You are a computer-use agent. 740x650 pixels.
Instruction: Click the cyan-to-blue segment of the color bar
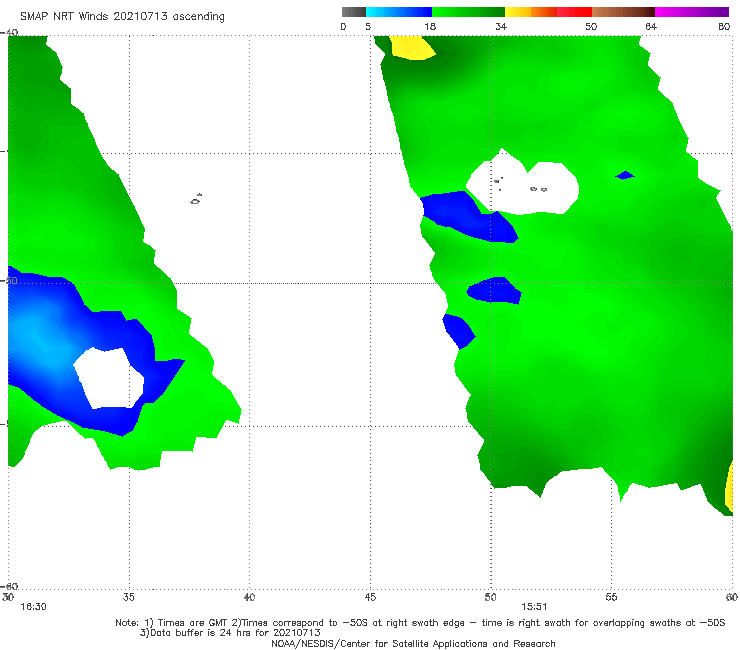click(399, 12)
